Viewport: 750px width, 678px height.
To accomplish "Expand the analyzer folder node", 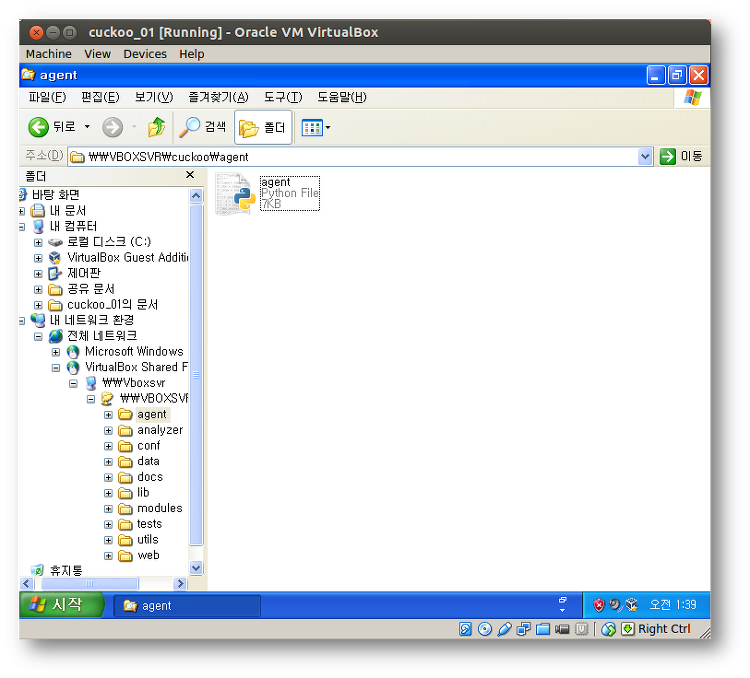I will point(109,431).
